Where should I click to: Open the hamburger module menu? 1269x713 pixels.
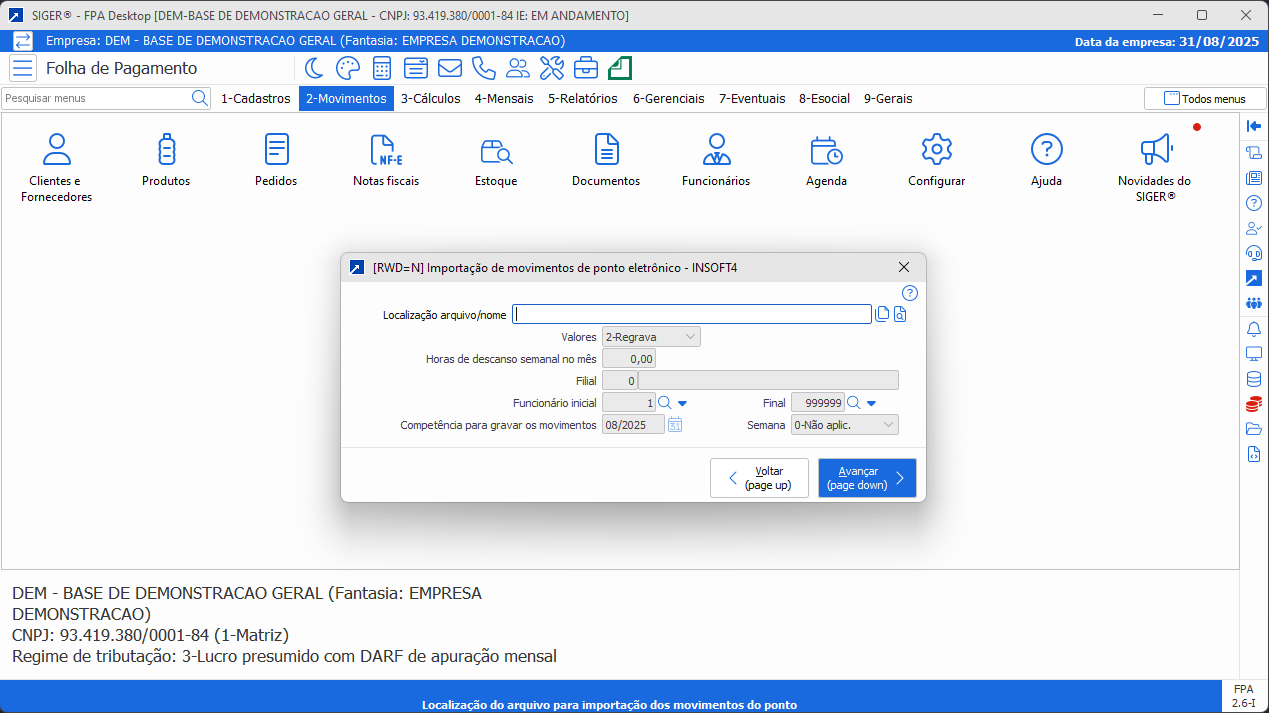(x=23, y=68)
